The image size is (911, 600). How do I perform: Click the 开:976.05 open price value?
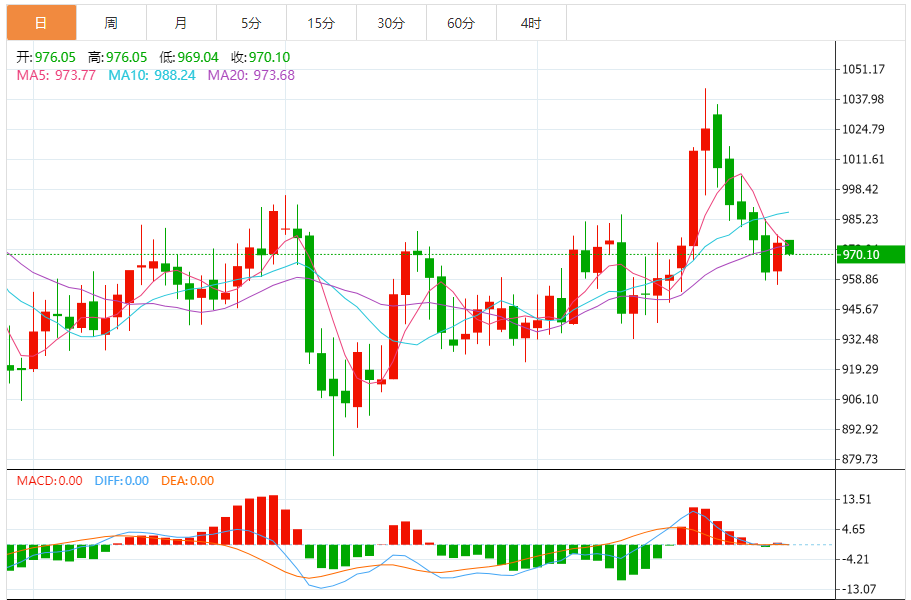[46, 57]
